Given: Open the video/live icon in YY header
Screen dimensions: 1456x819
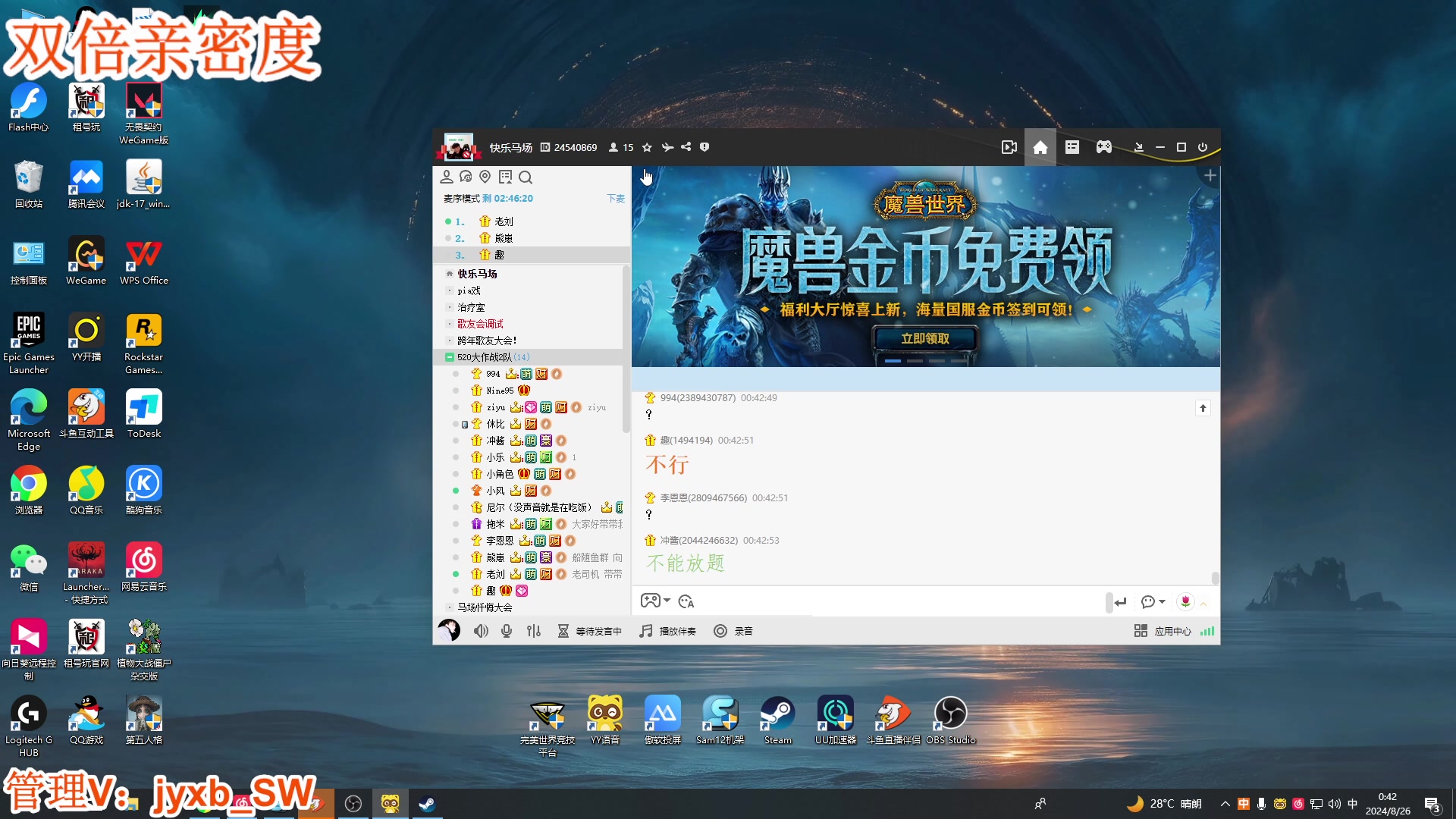Looking at the screenshot, I should (1009, 147).
